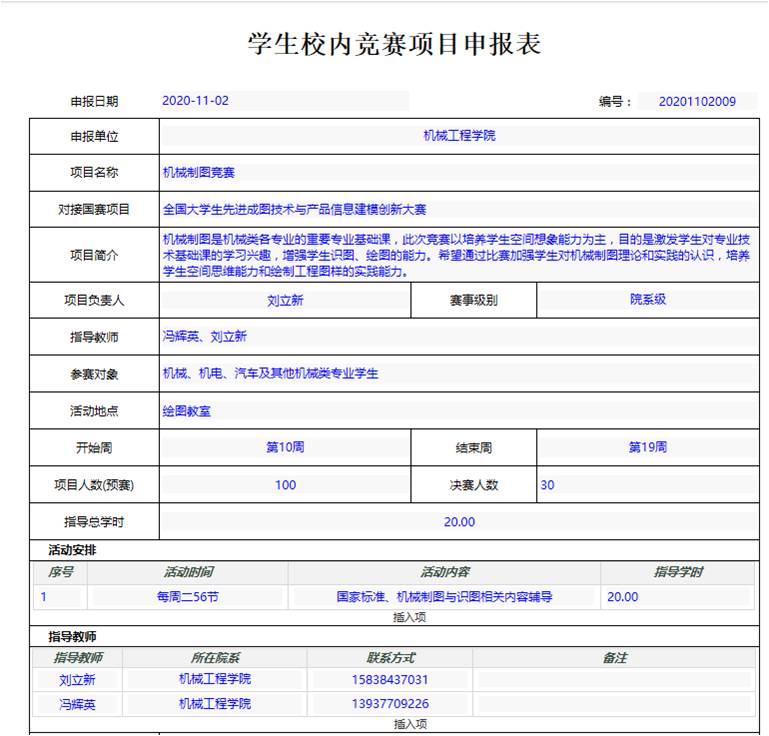
Task: Click the 申报日期 field showing 2020-11-02
Action: coord(284,101)
